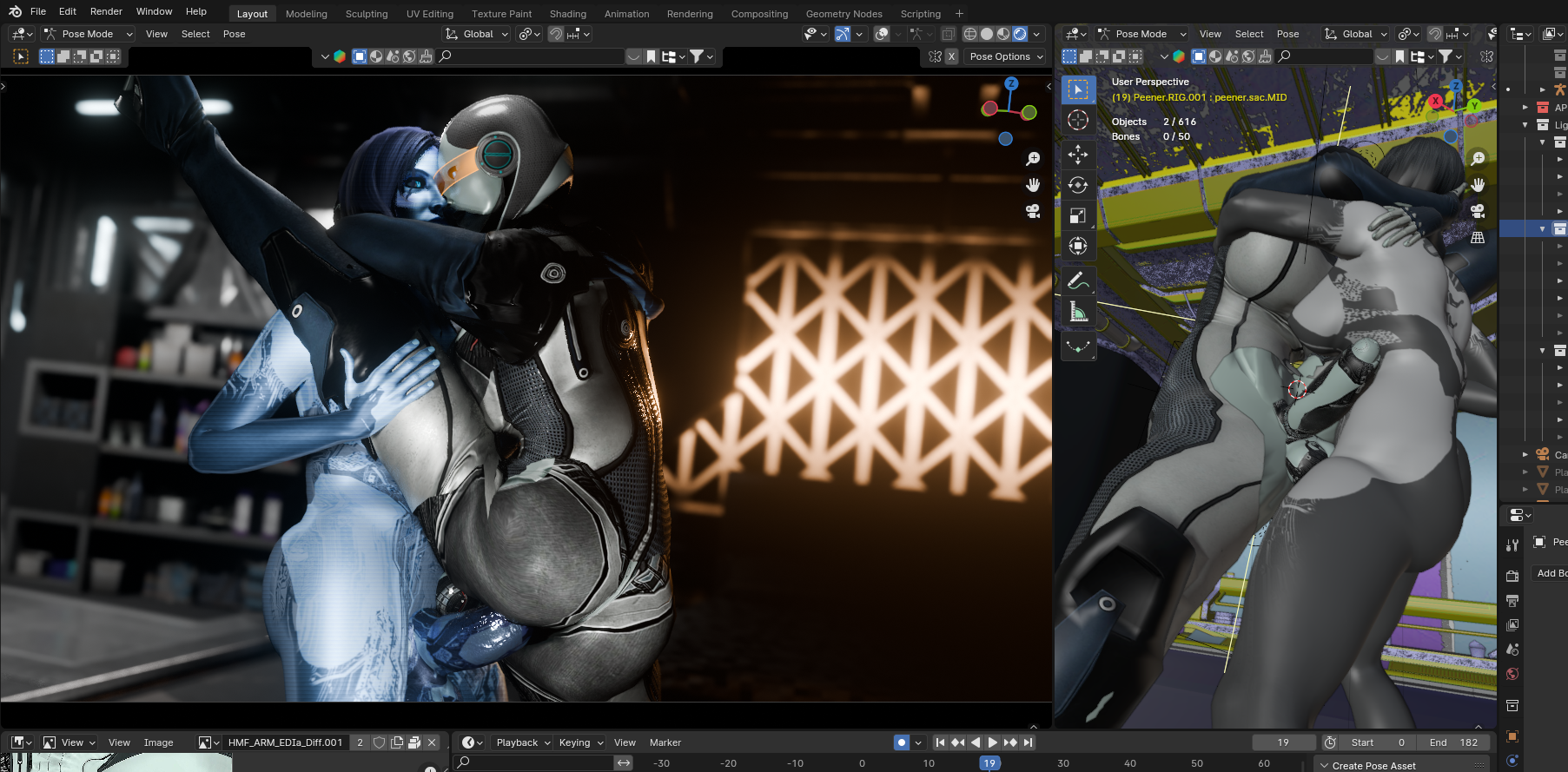Viewport: 1568px width, 772px height.
Task: Open the File menu
Action: coord(38,11)
